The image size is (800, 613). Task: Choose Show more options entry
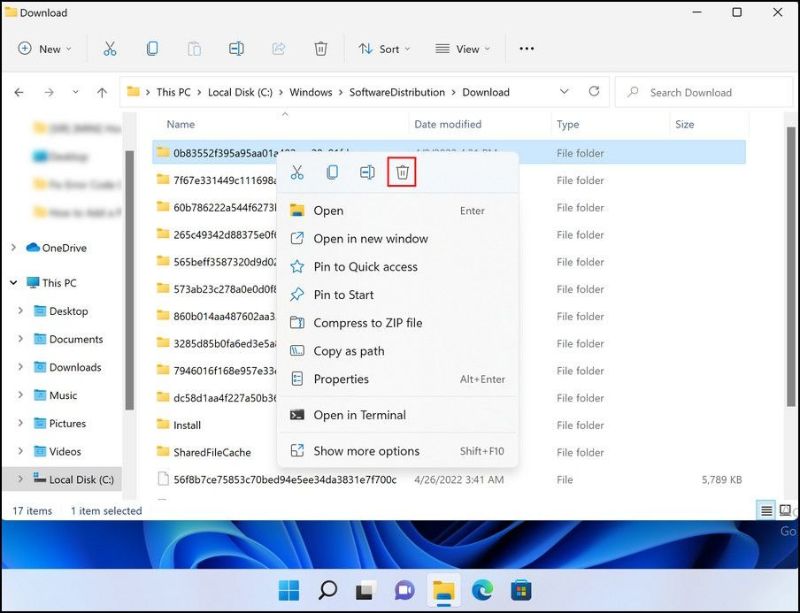(366, 451)
